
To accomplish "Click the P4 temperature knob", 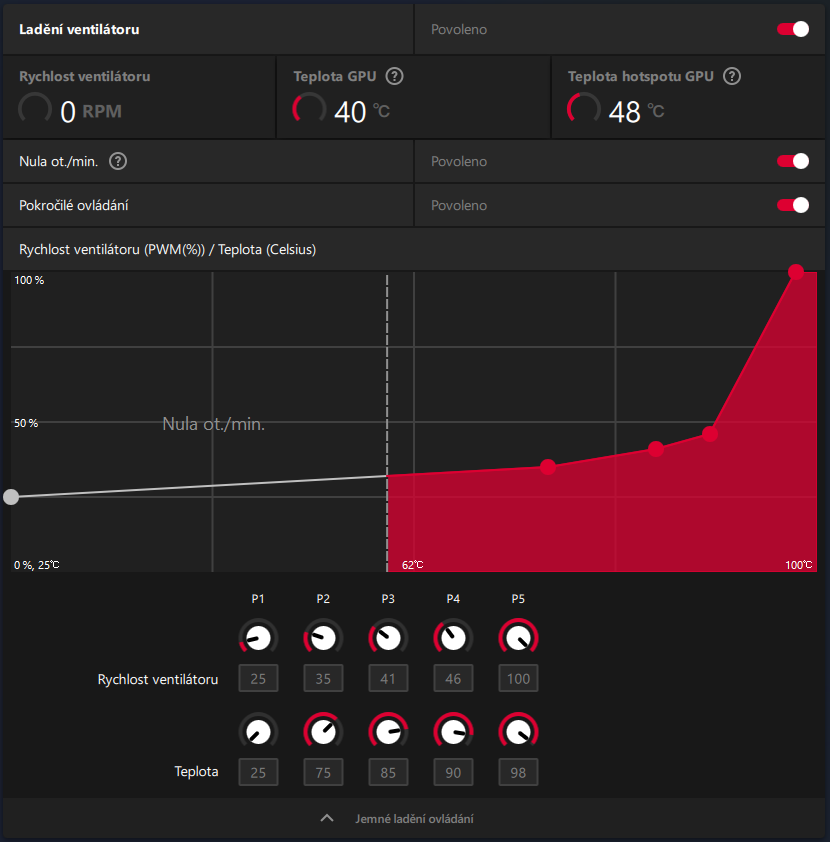I will point(453,731).
